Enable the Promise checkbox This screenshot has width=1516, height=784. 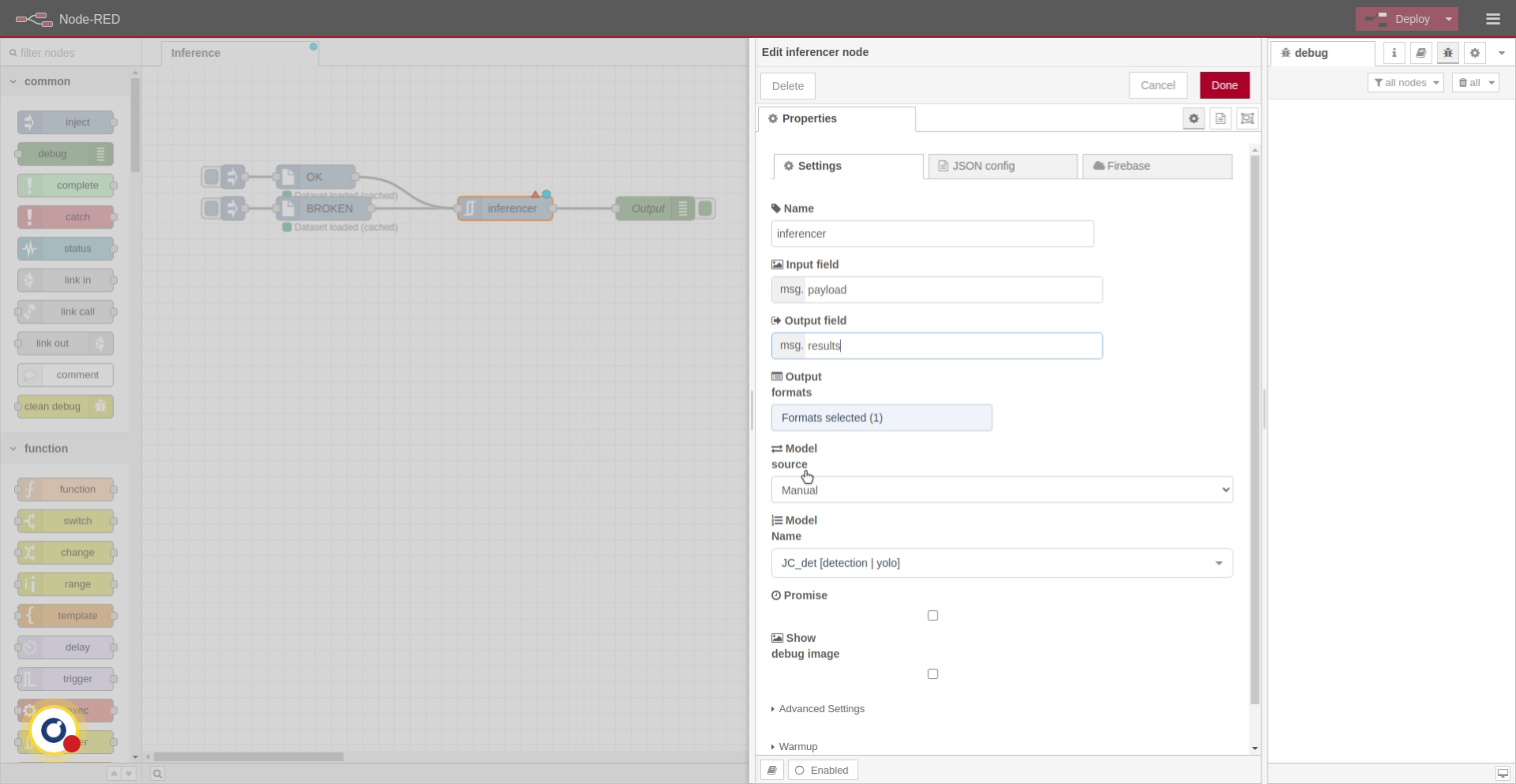(932, 615)
